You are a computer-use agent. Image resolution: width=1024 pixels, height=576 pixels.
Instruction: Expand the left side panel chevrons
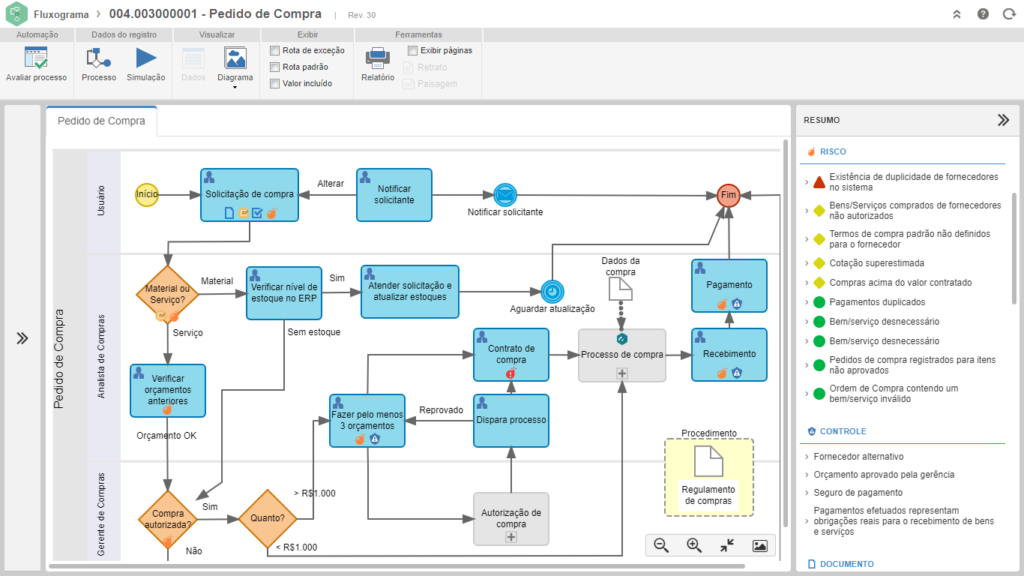tap(22, 338)
